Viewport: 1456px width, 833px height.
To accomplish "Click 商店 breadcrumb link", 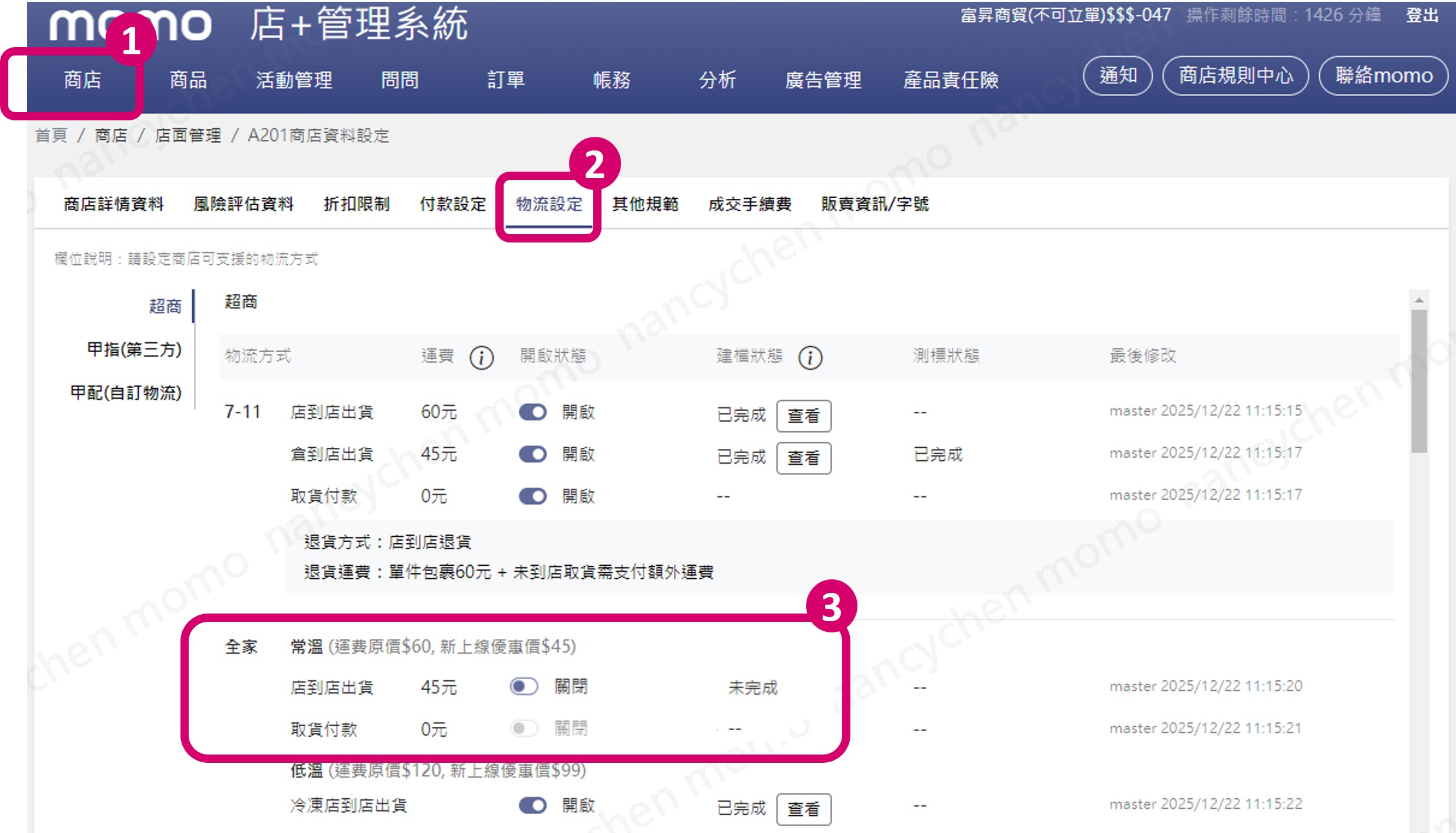I will pyautogui.click(x=111, y=136).
